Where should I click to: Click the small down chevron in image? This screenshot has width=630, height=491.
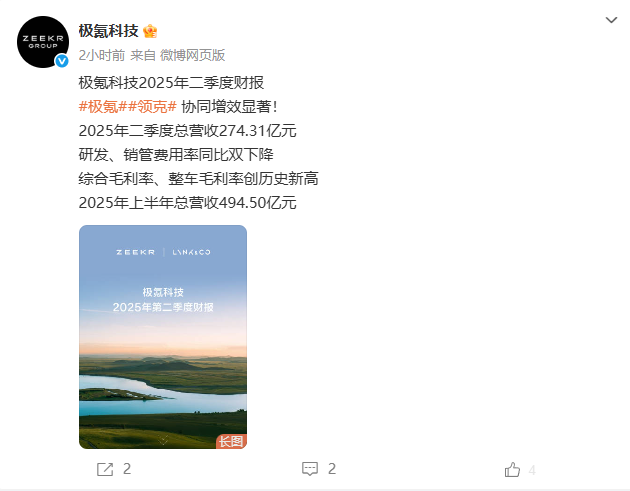pos(163,440)
